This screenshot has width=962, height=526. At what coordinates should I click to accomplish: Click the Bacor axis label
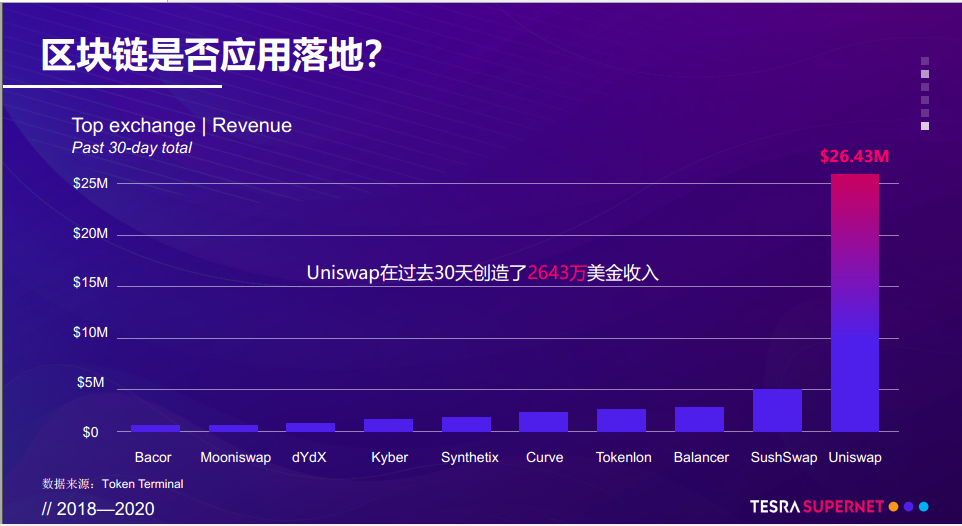click(153, 457)
